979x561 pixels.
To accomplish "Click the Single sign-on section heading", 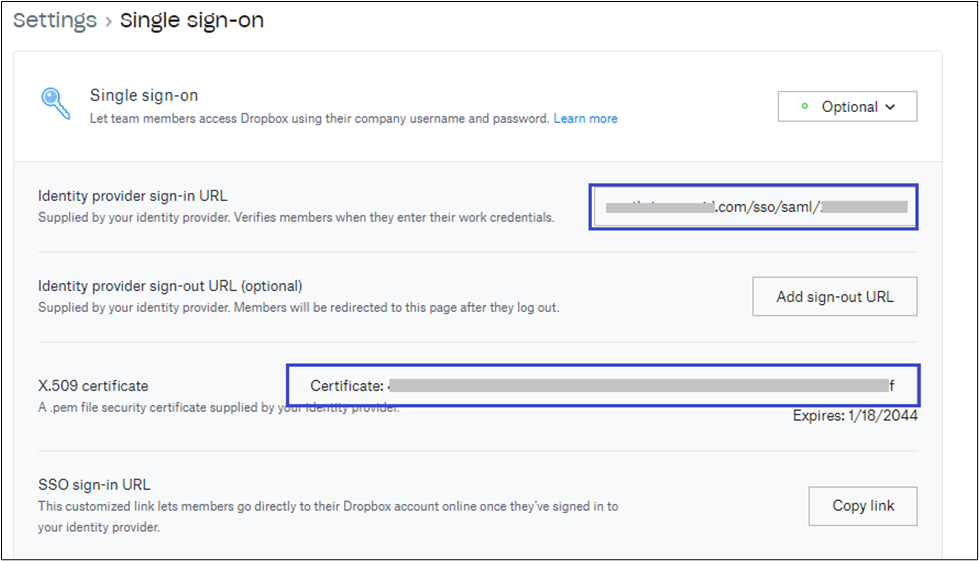I will pos(144,96).
